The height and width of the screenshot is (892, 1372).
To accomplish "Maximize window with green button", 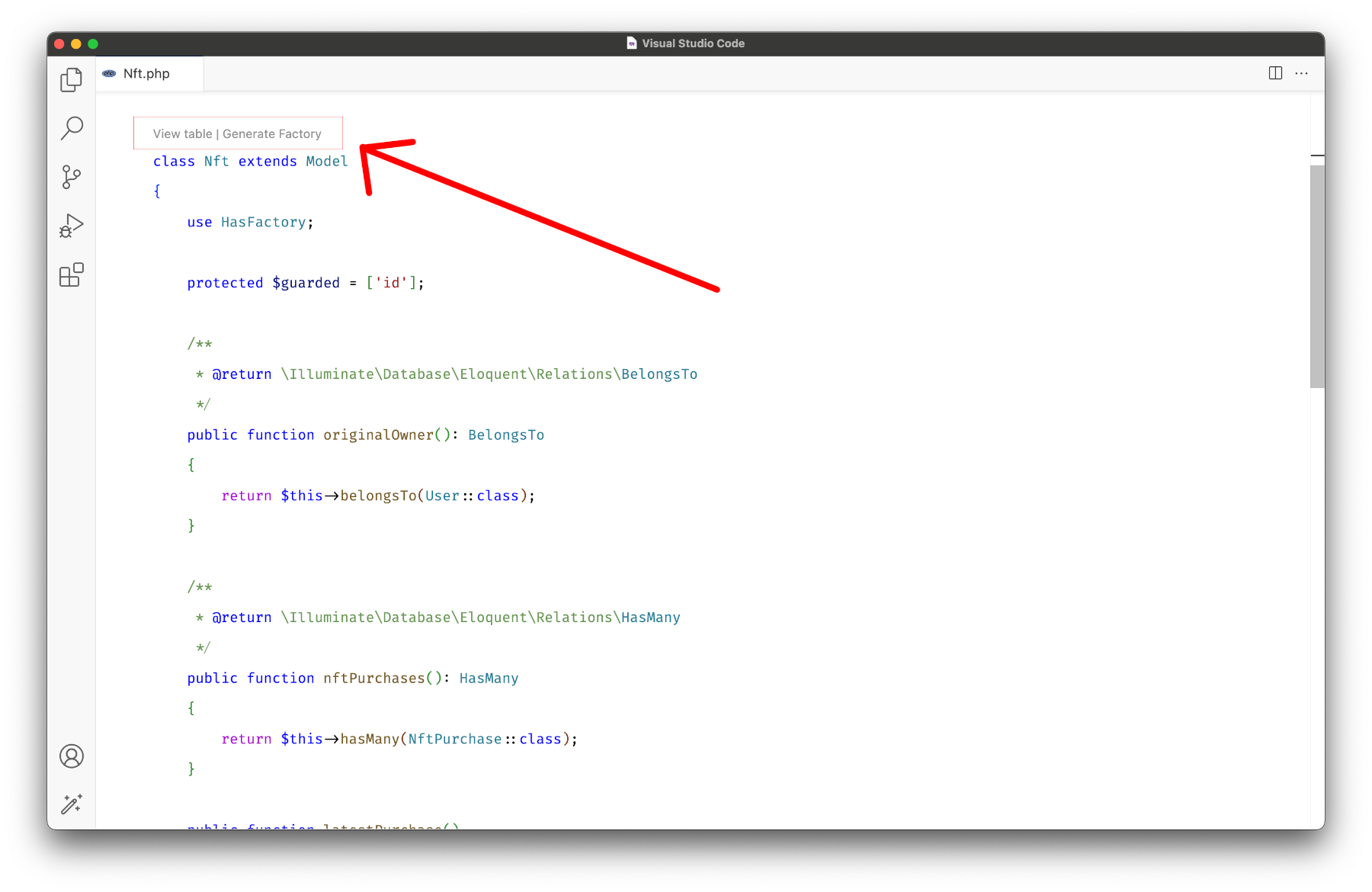I will click(93, 43).
